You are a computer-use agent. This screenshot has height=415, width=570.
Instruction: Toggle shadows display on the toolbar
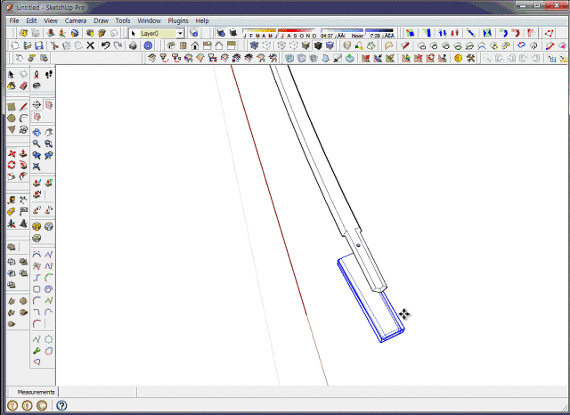(220, 33)
